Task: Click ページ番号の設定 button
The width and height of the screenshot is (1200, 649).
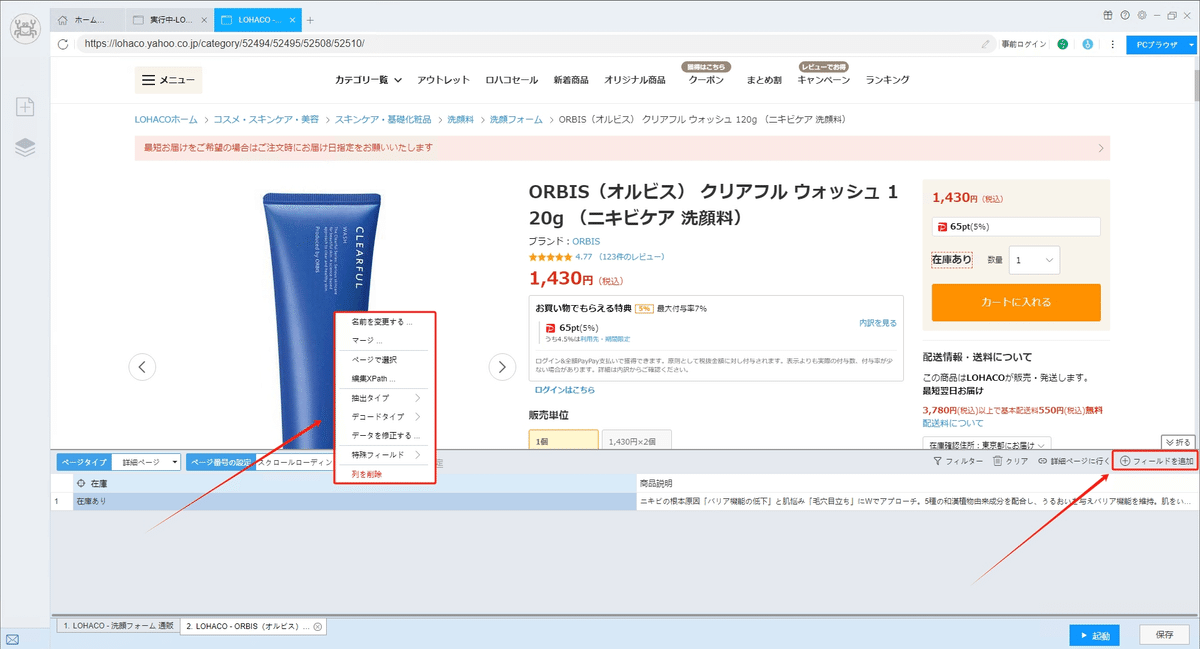Action: pyautogui.click(x=221, y=462)
